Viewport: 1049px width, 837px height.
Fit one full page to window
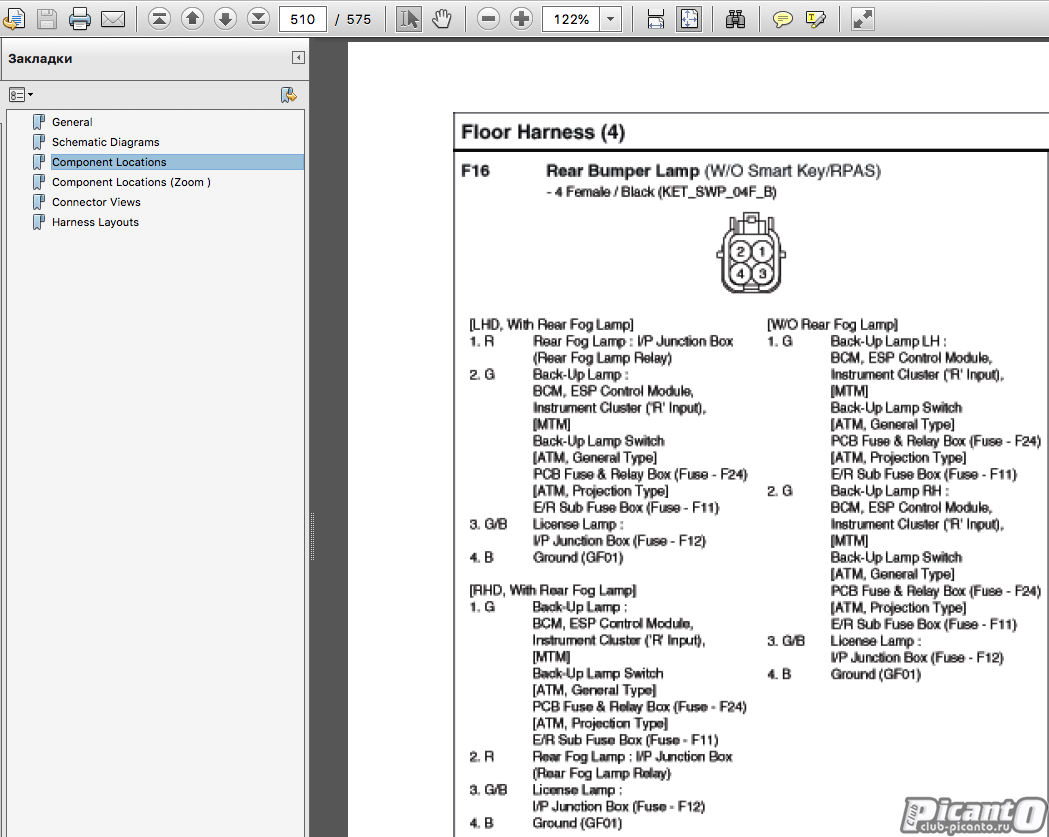point(689,19)
